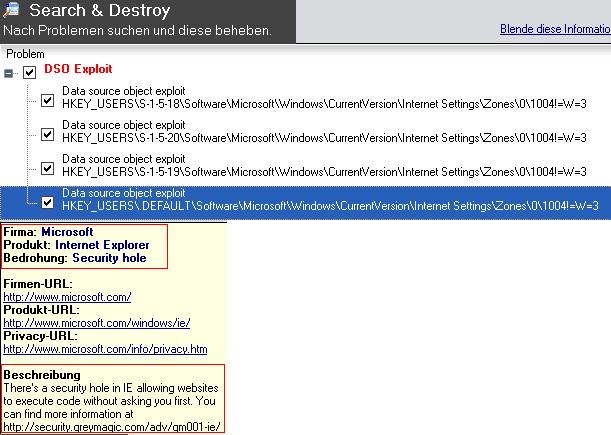Collapse the DSO Exploit tree group
This screenshot has width=611, height=435.
(x=9, y=73)
